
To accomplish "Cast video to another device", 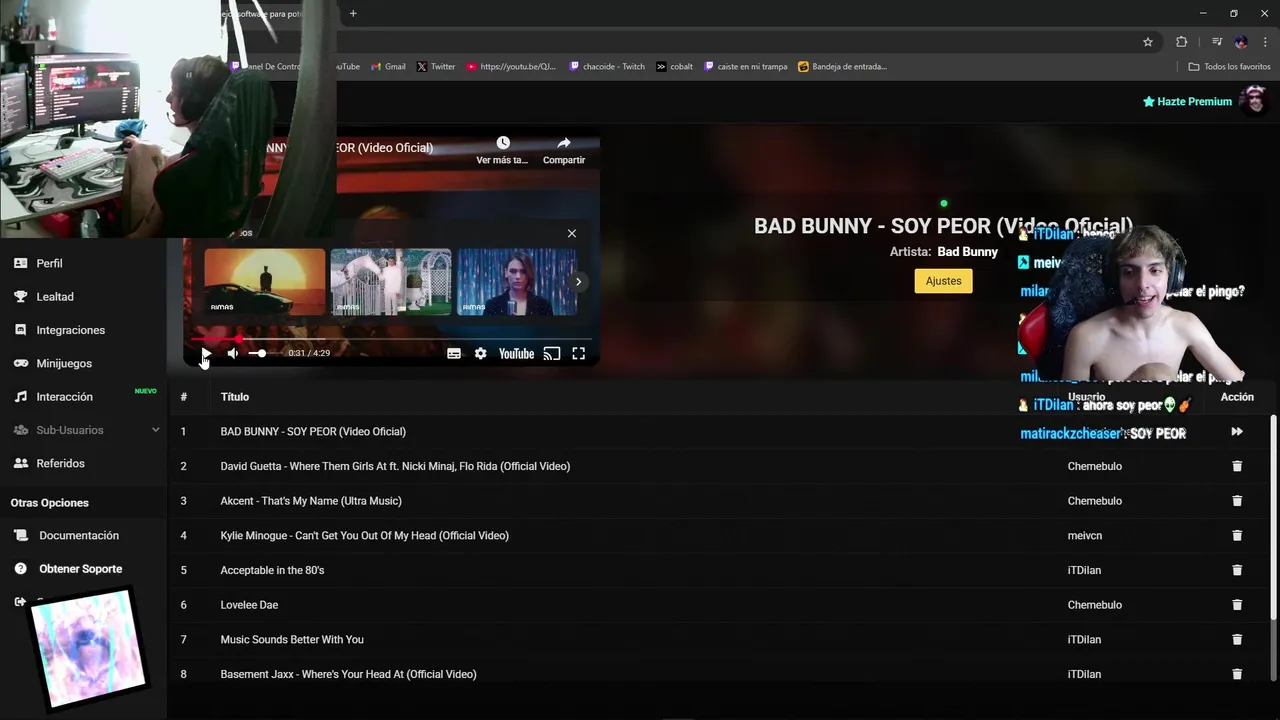I will pos(552,353).
